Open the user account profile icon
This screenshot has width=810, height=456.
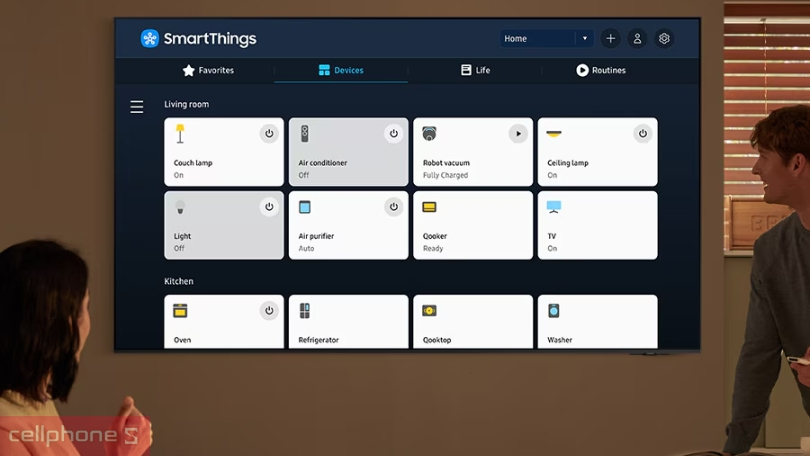click(x=637, y=39)
